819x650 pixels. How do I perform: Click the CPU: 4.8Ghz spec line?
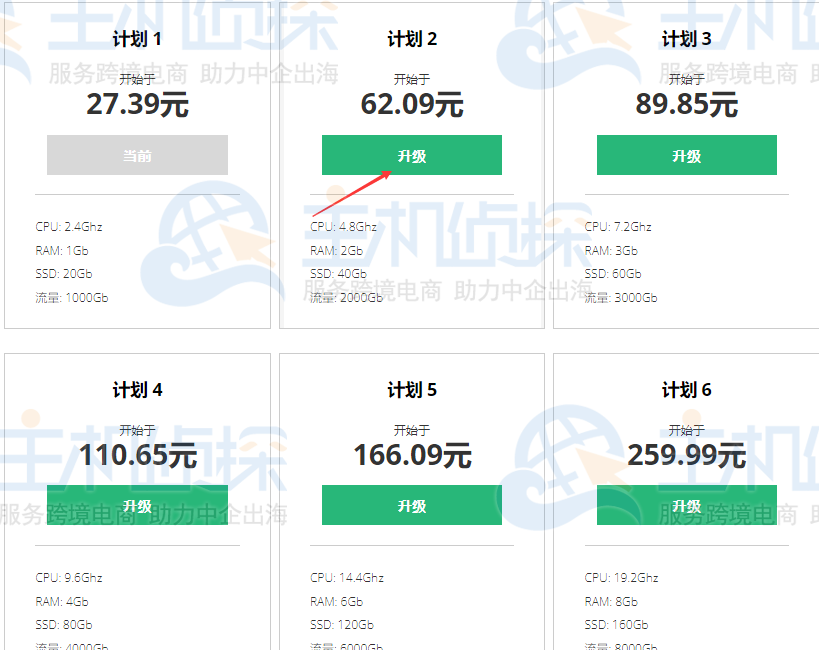345,226
